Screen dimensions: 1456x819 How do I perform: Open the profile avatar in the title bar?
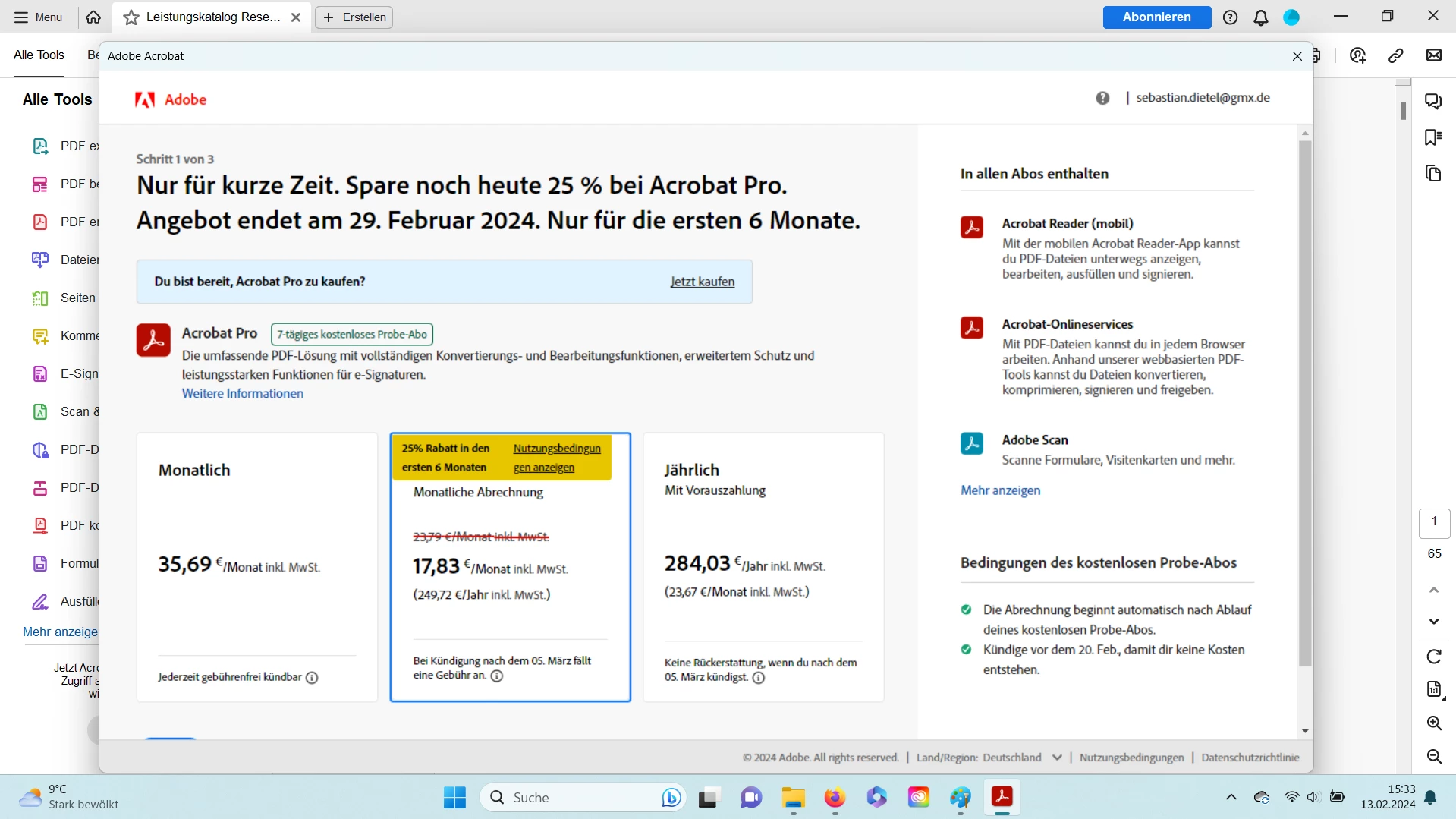[x=1291, y=17]
